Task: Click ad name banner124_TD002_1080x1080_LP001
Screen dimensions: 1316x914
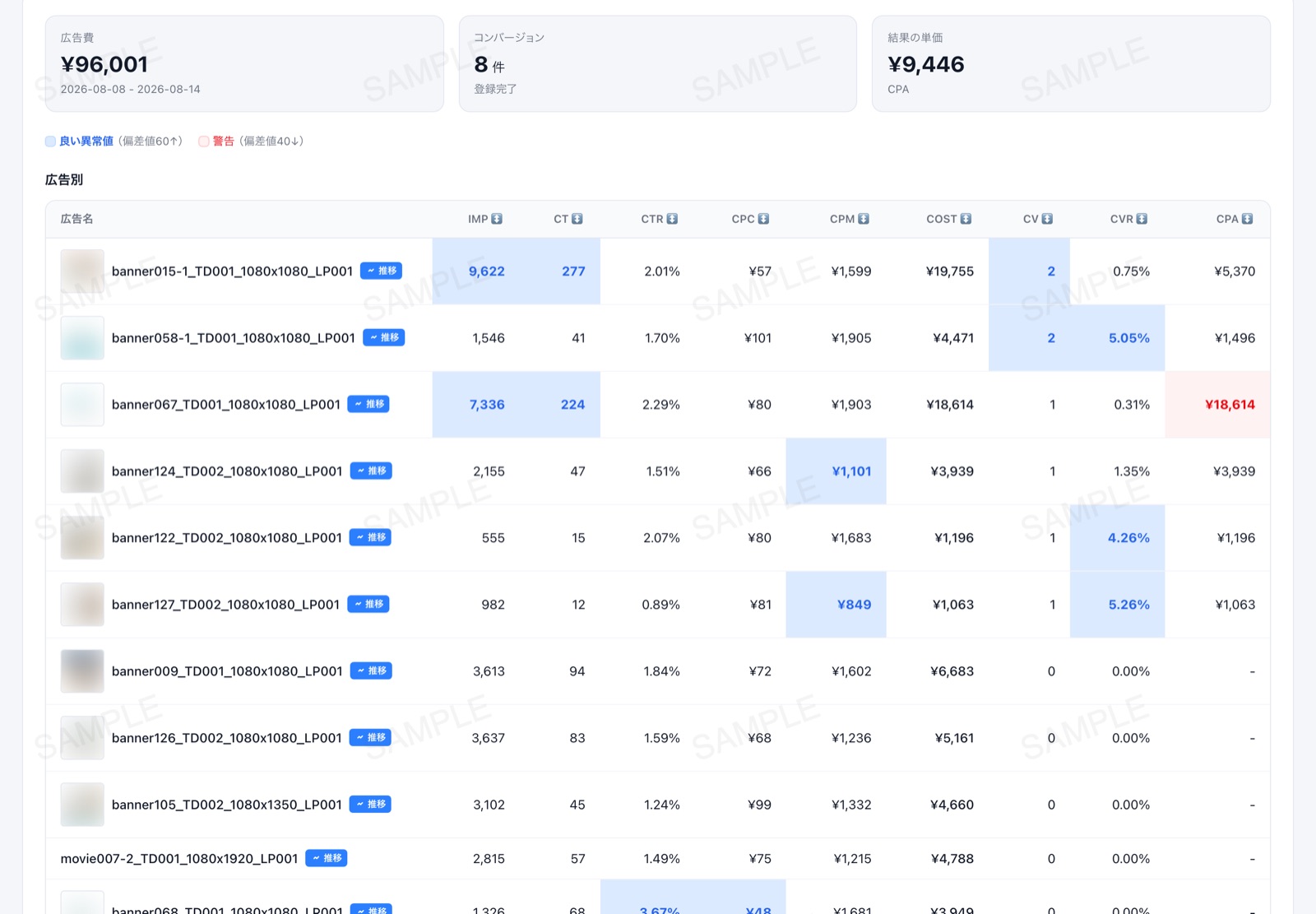Action: 227,471
